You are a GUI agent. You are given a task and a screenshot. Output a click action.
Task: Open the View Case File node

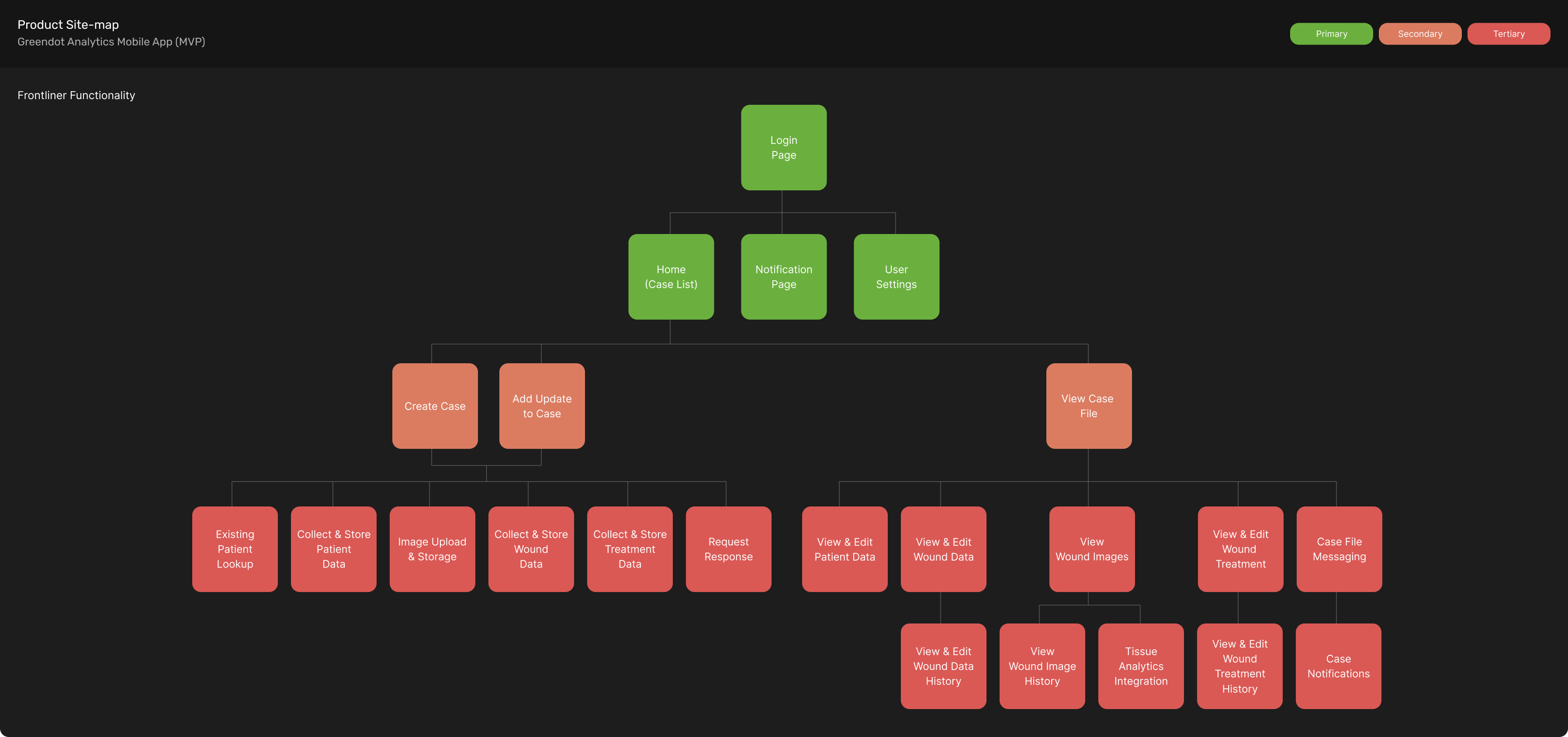tap(1088, 406)
